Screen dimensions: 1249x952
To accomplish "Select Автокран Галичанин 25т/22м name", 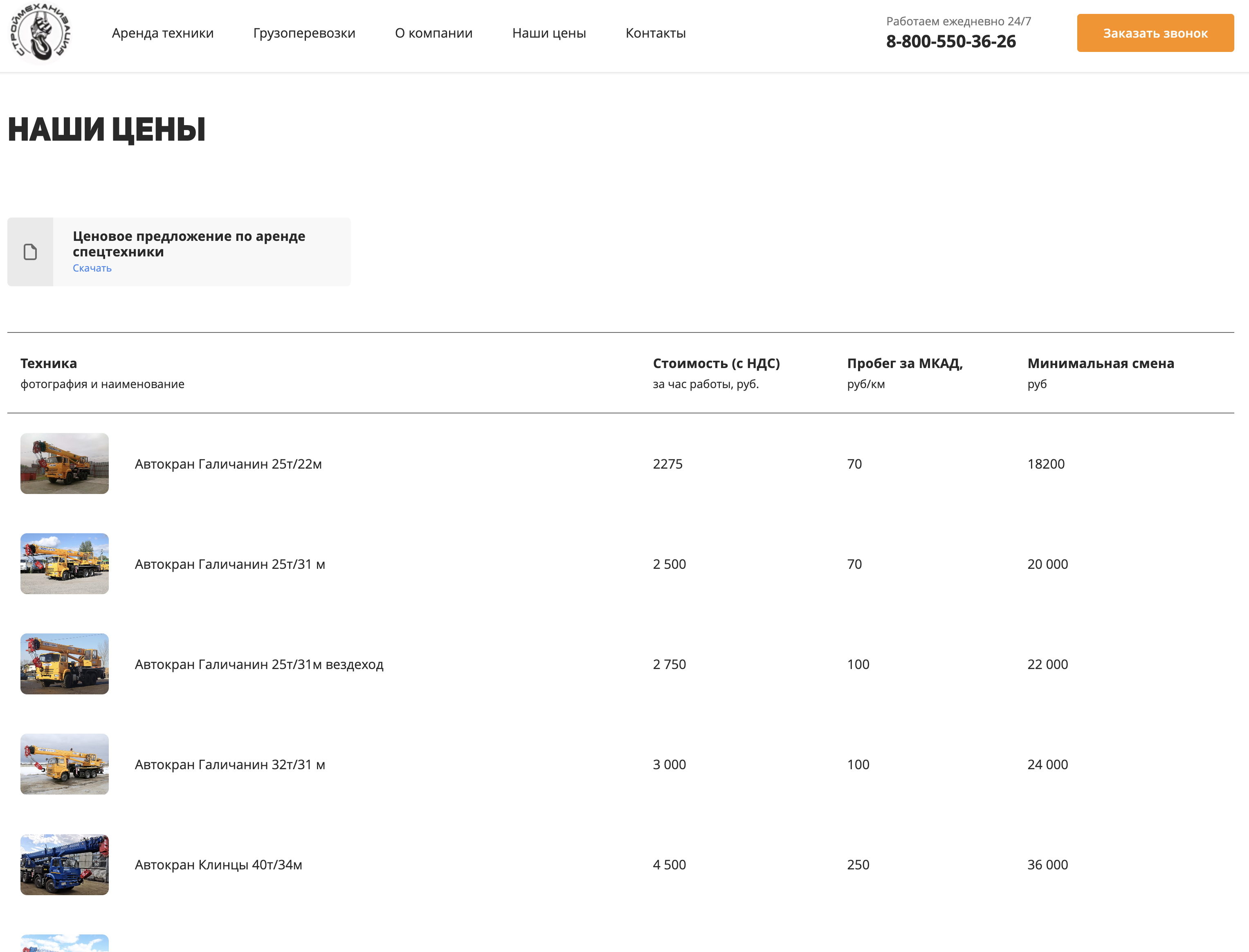I will point(228,464).
